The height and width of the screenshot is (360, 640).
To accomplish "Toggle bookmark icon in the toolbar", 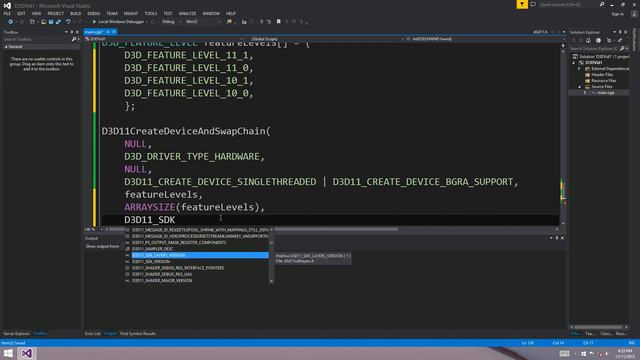I will click(x=279, y=22).
